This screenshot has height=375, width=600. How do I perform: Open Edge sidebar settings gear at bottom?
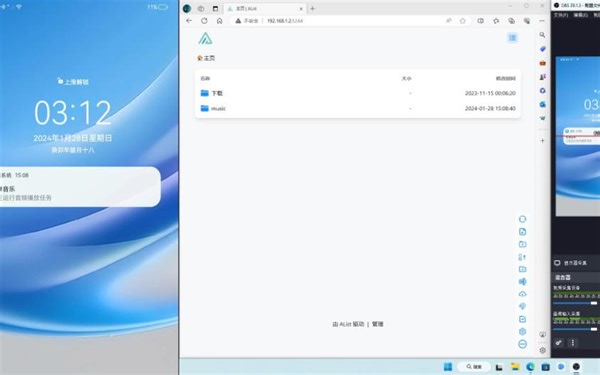543,350
